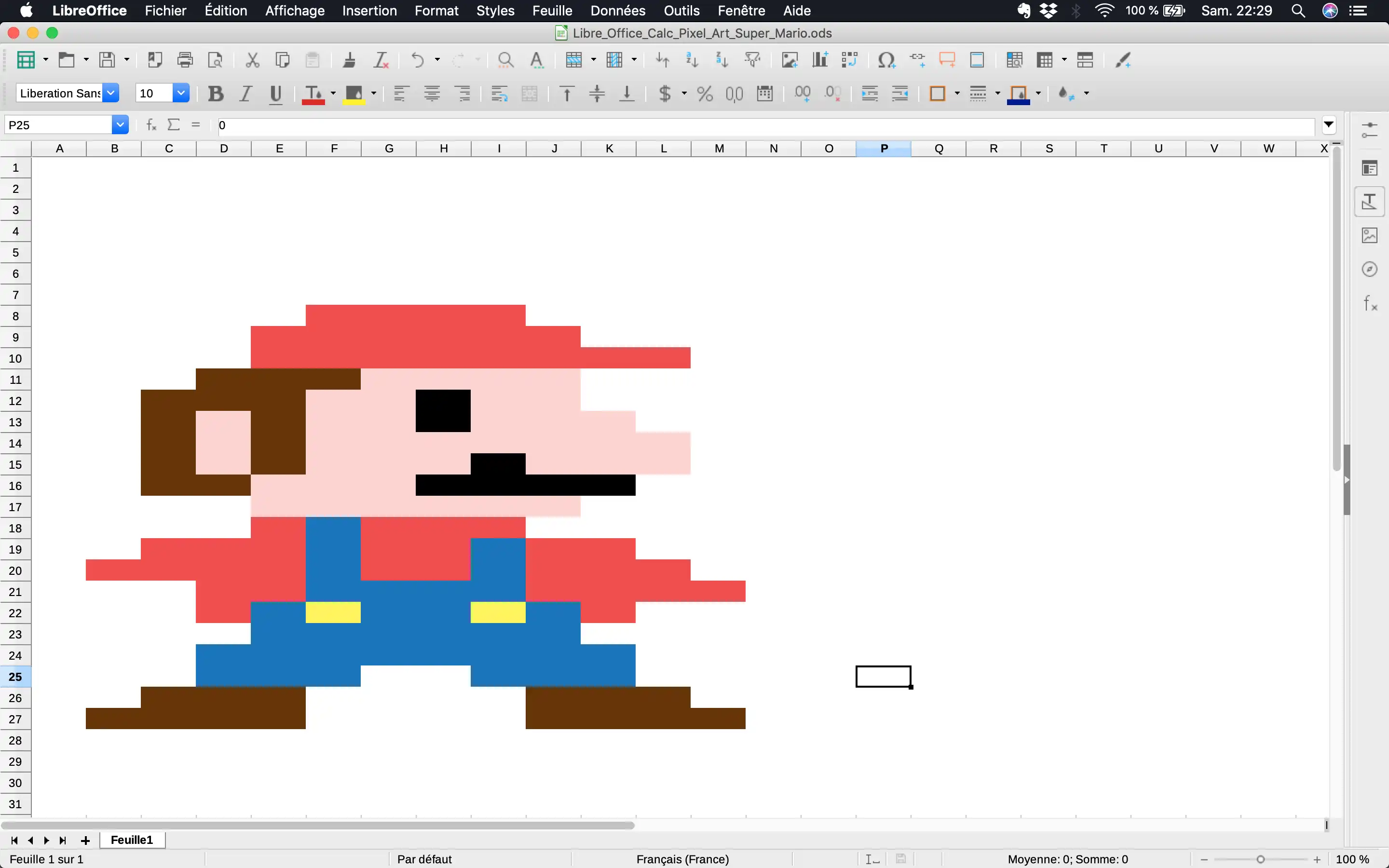Select the Feuille1 sheet tab
Viewport: 1389px width, 868px height.
[132, 840]
